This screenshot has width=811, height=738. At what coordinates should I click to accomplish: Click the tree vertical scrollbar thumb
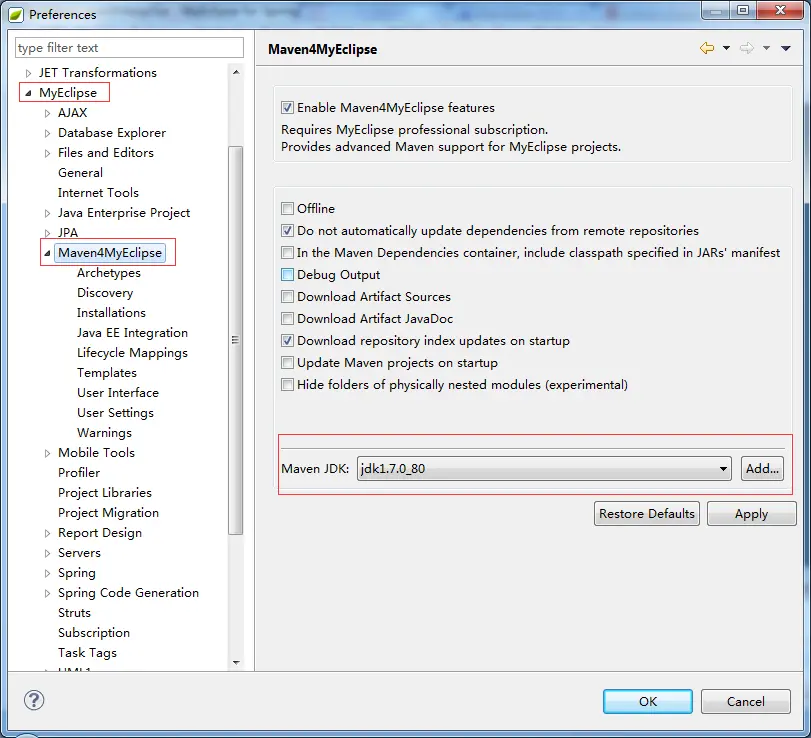[x=235, y=340]
